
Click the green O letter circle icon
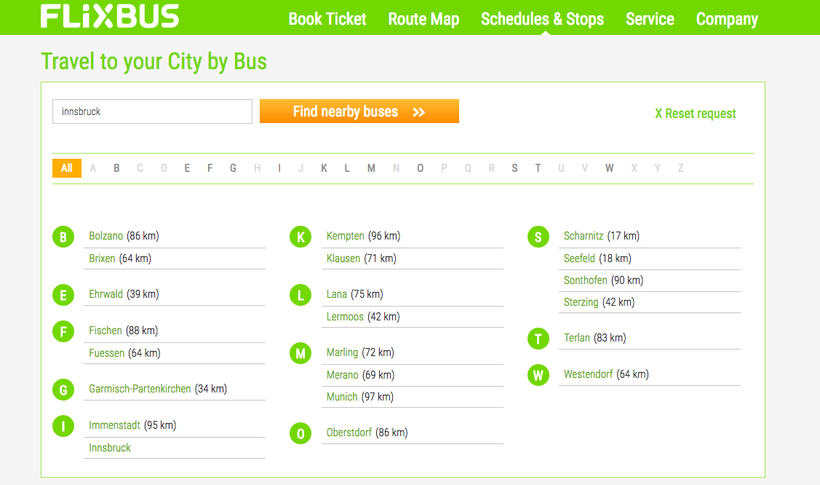pos(300,433)
